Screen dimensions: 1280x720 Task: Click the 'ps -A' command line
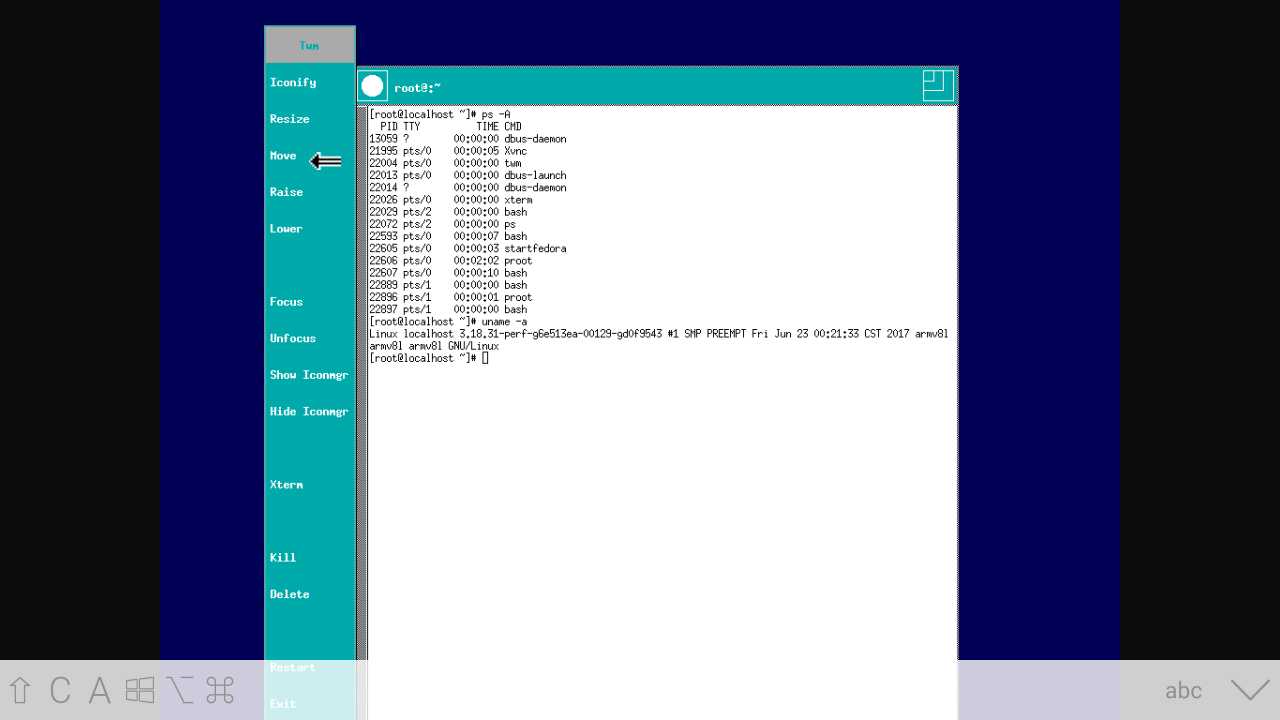point(440,114)
